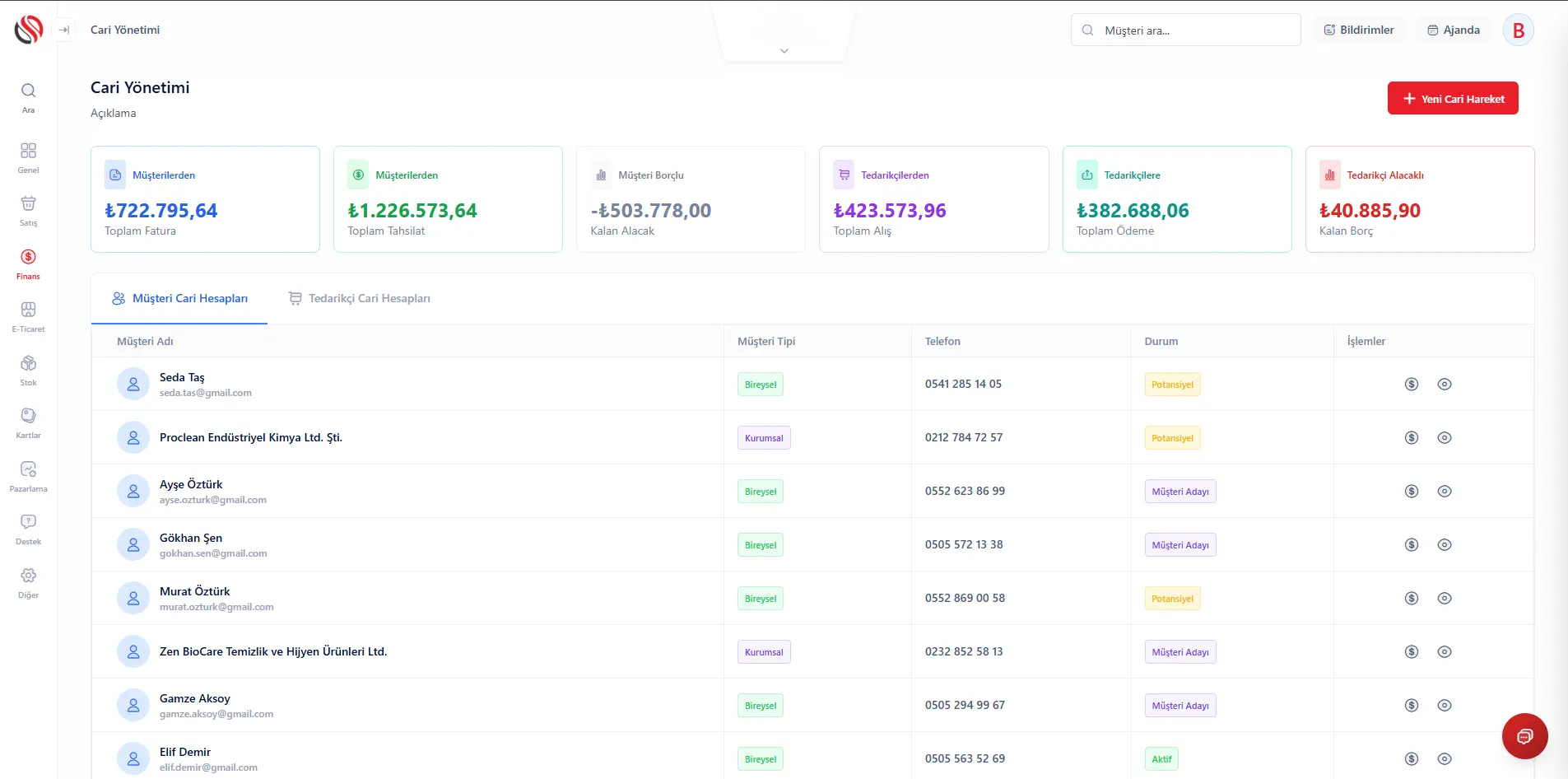This screenshot has width=1568, height=779.
Task: Open the Stok module icon
Action: (x=28, y=370)
